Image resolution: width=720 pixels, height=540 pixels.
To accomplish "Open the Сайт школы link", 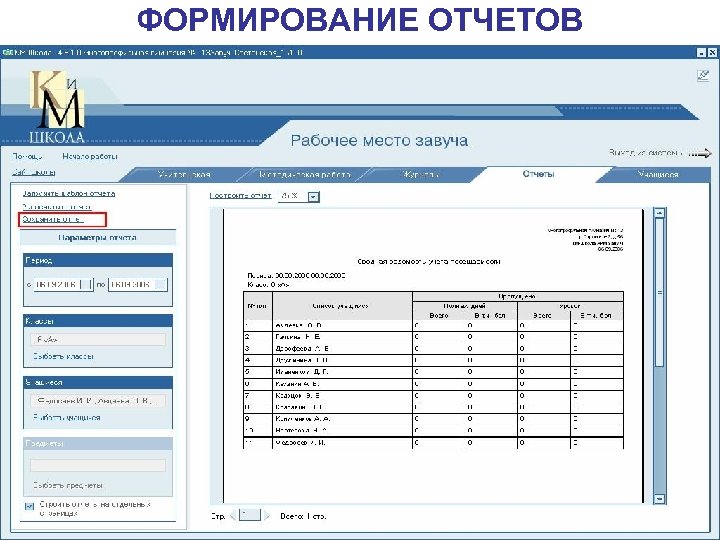I will click(x=34, y=172).
